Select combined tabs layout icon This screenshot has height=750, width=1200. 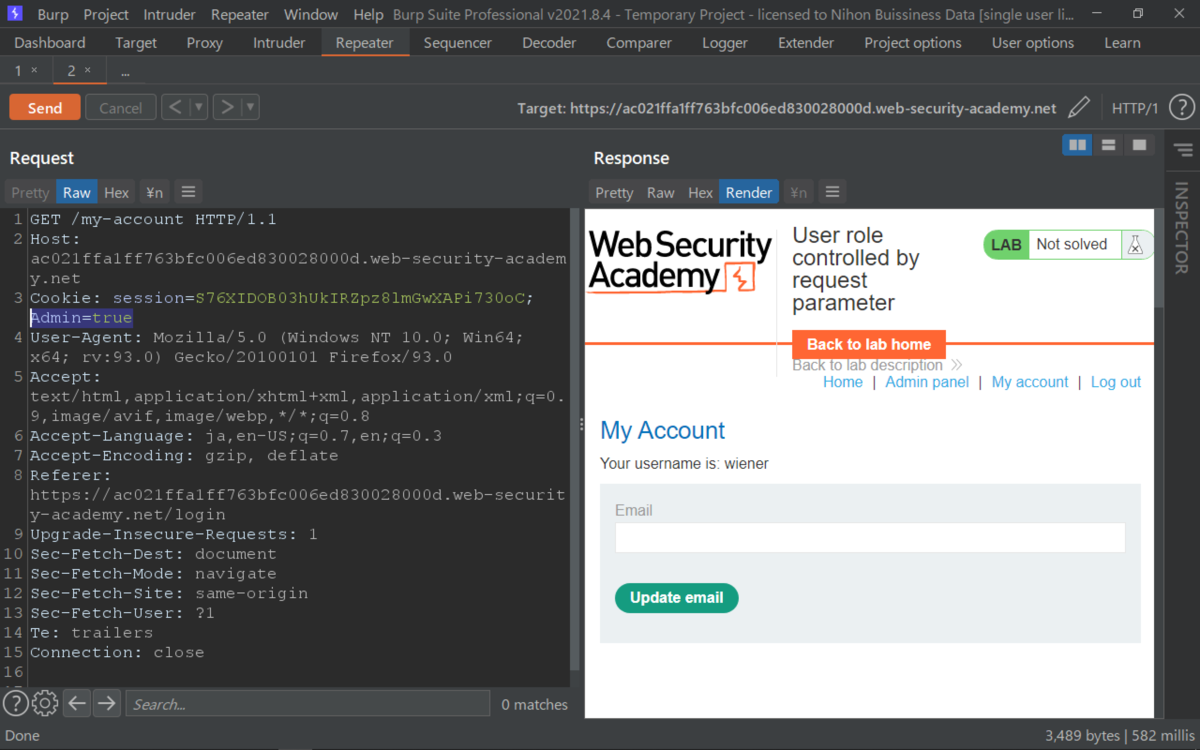1139,145
